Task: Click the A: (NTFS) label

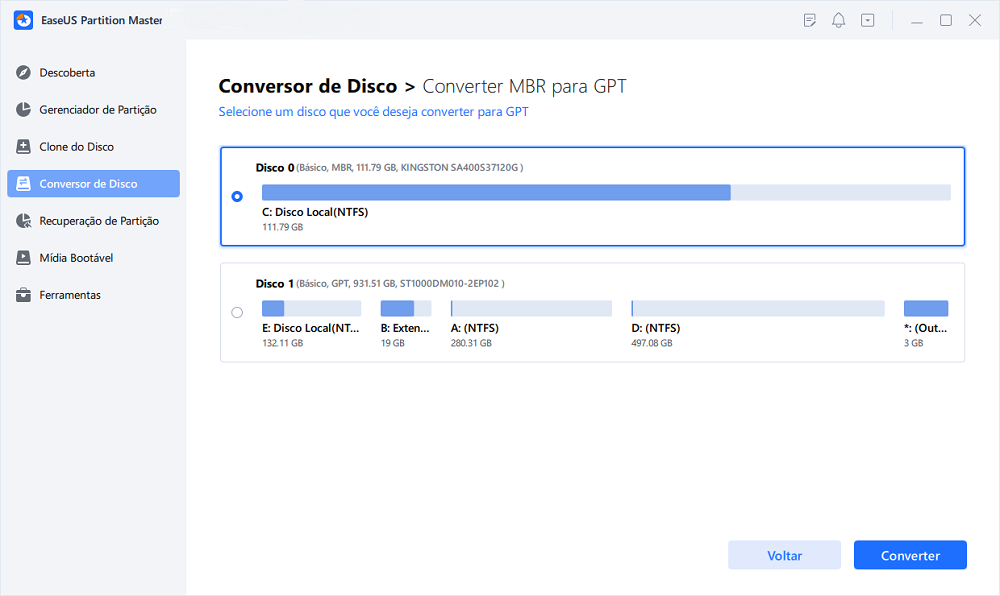Action: pos(475,328)
